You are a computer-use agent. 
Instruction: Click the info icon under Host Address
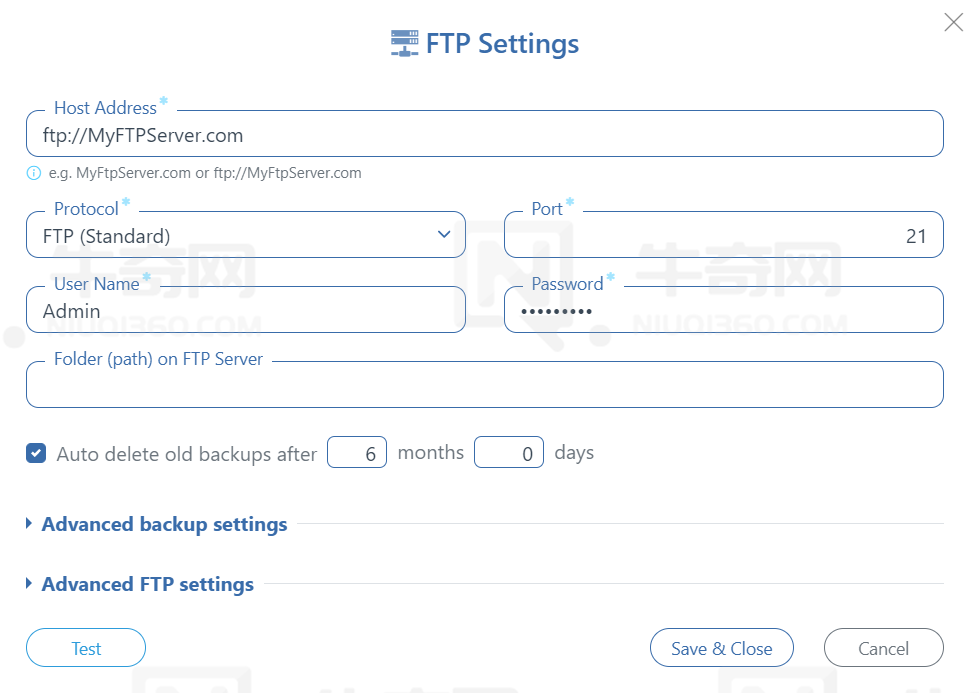[x=34, y=173]
